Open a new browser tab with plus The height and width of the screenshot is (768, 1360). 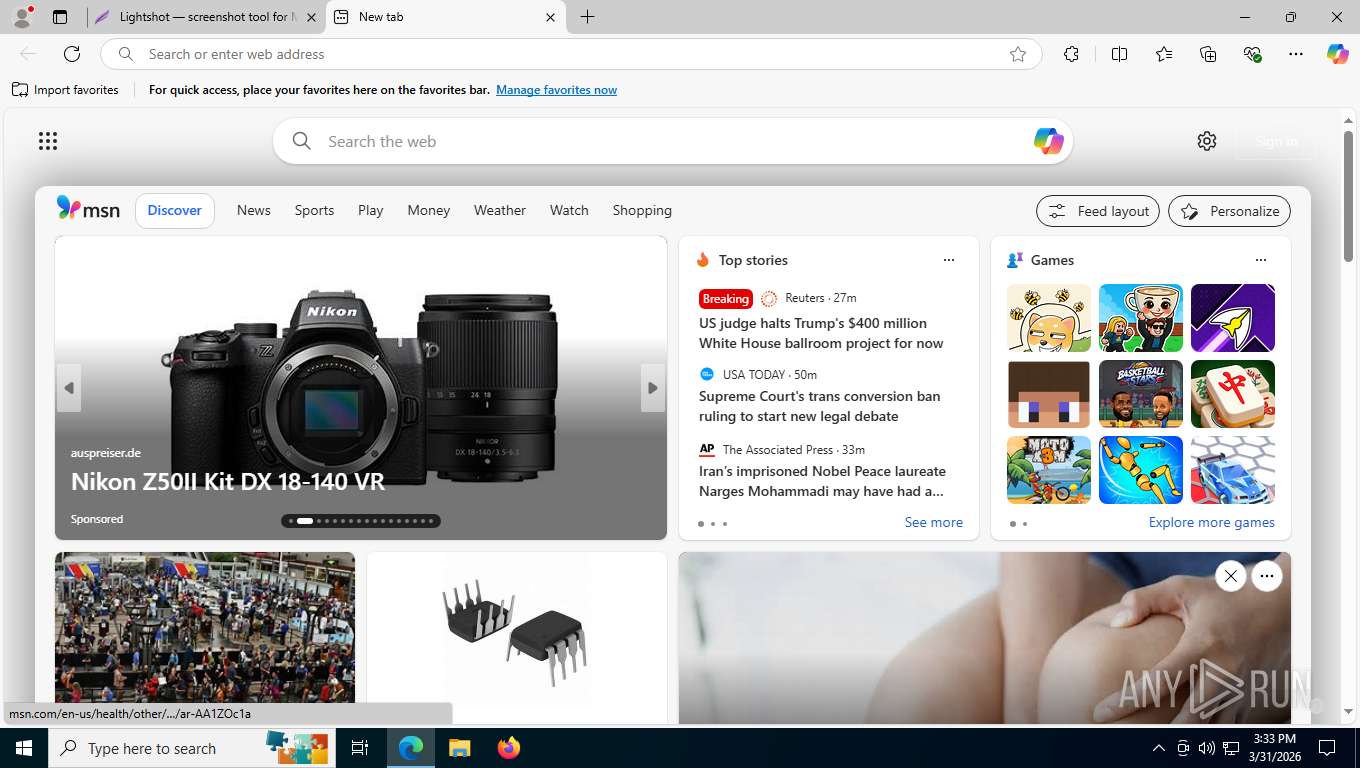point(587,17)
